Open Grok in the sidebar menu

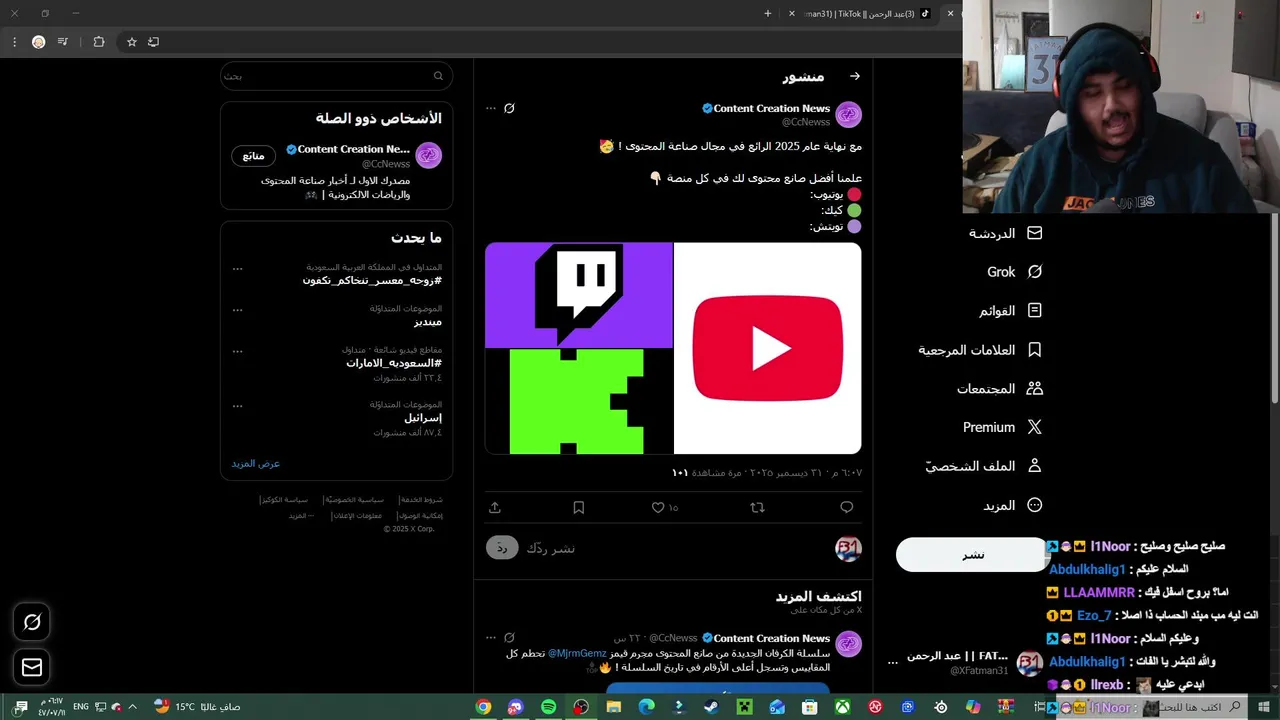[x=1014, y=272]
